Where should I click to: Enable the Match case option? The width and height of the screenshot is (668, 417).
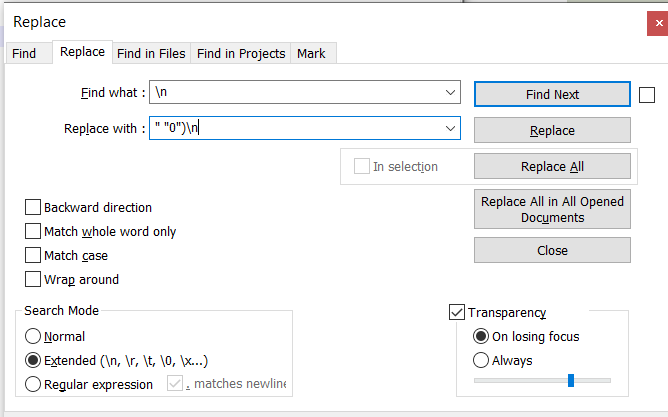pyautogui.click(x=33, y=256)
